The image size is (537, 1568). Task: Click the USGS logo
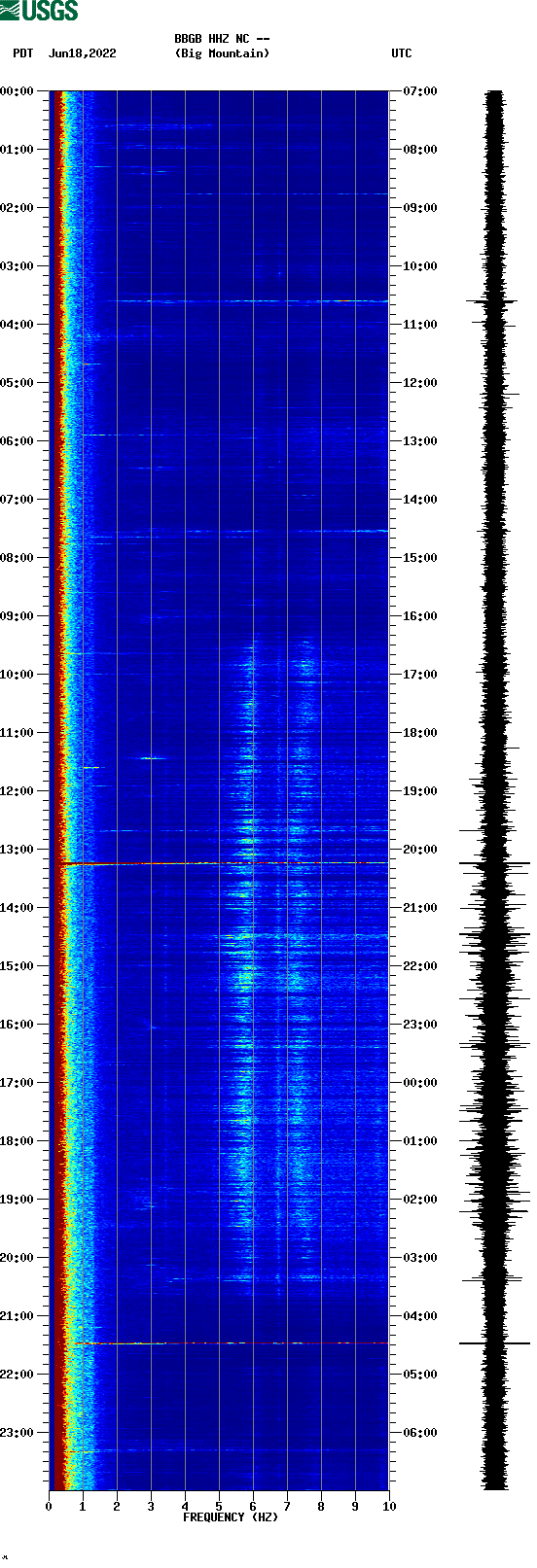coord(39,11)
